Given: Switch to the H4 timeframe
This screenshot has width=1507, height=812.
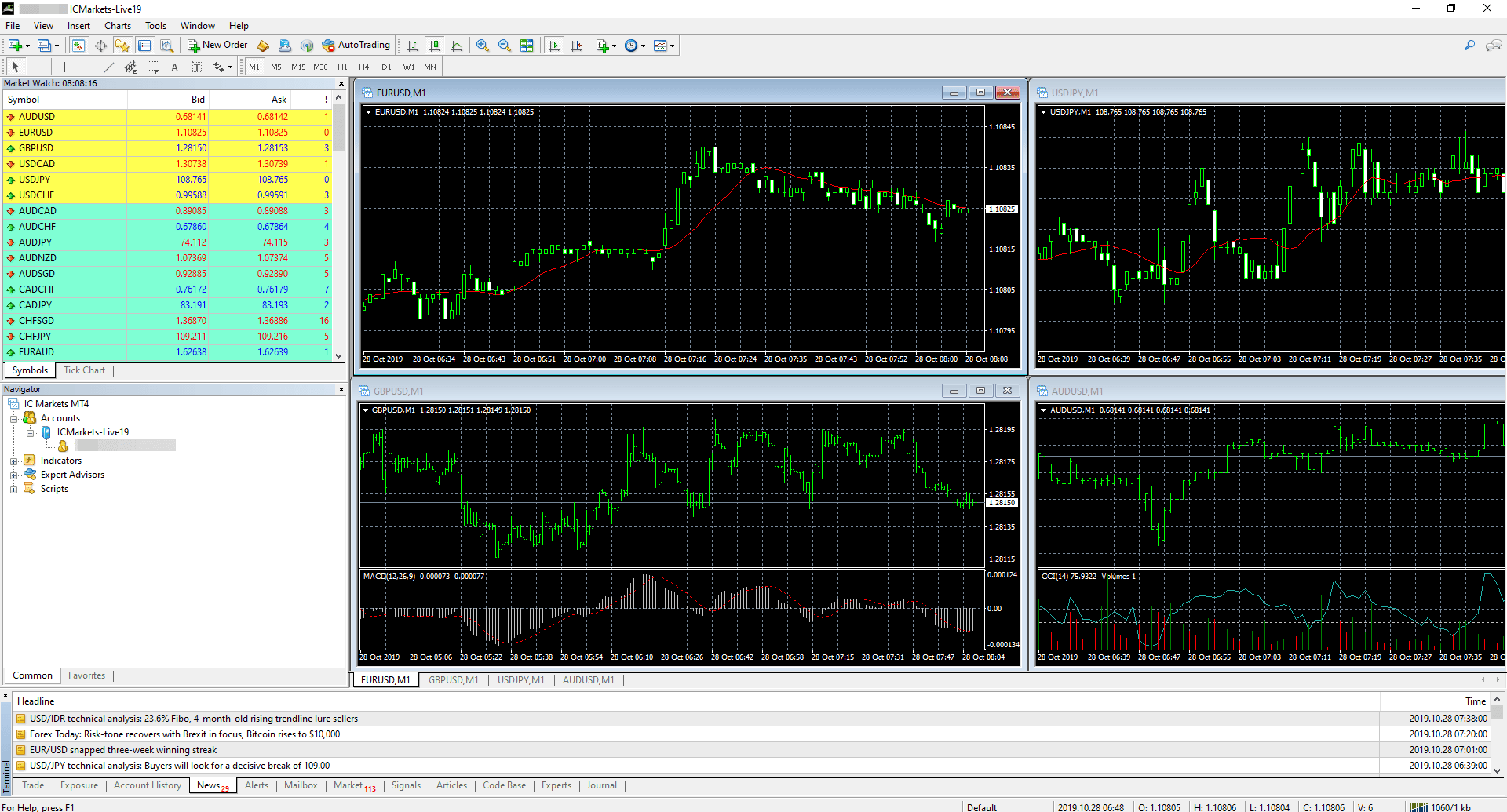Looking at the screenshot, I should [x=363, y=67].
